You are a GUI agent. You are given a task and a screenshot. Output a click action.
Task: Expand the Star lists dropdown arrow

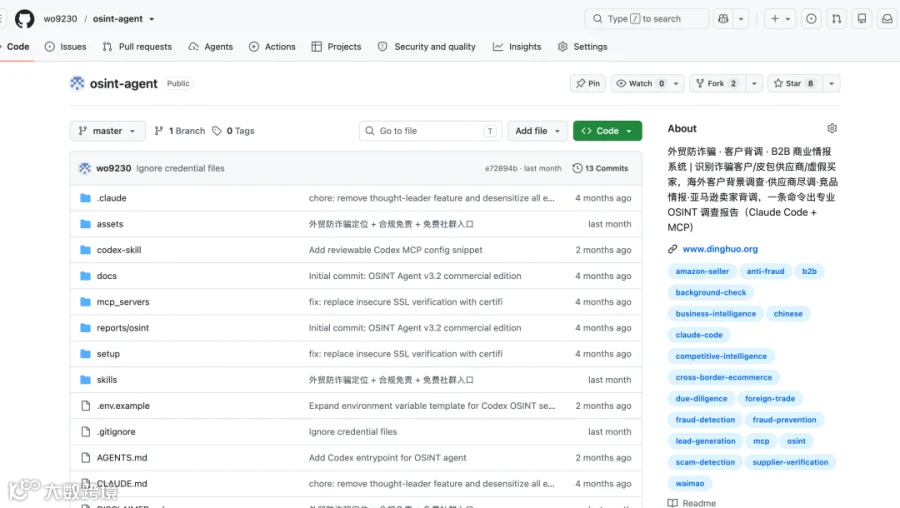[x=831, y=83]
